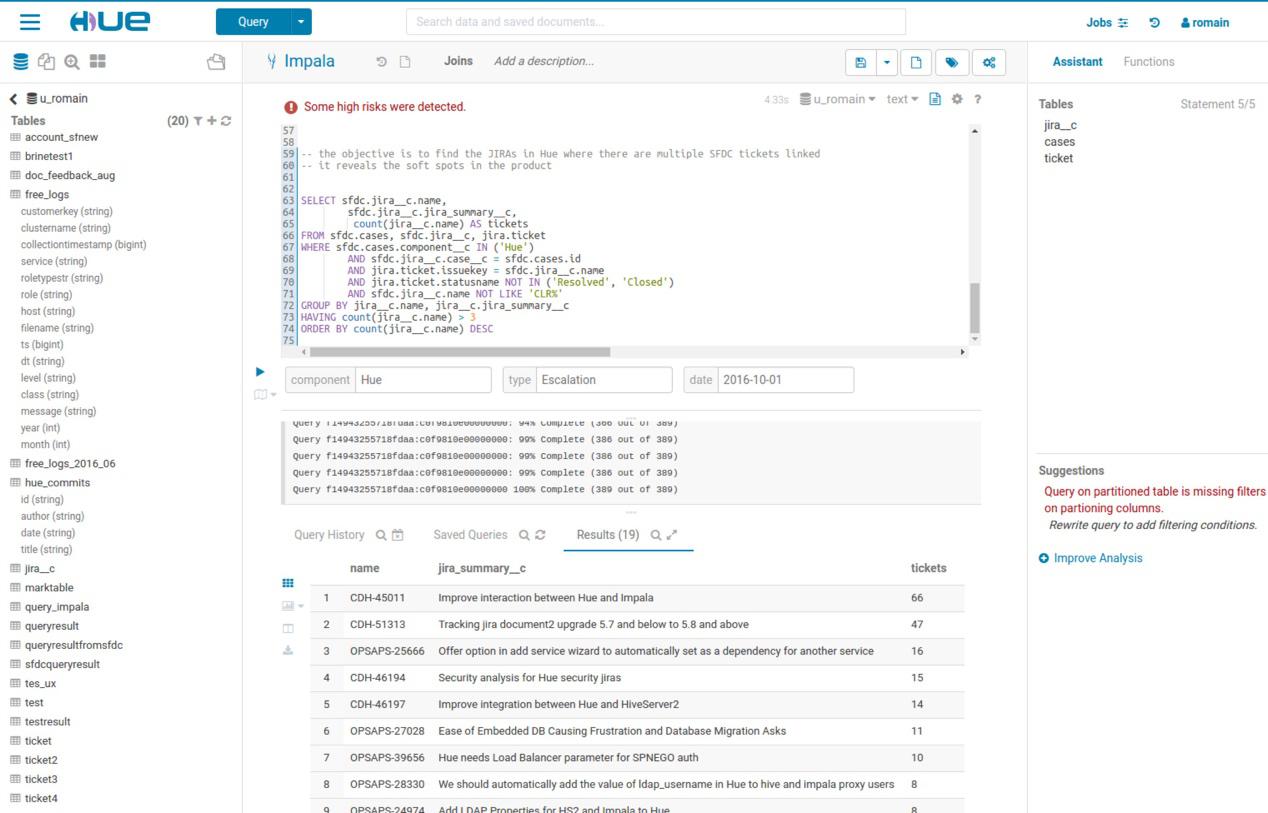
Task: Open the text type dropdown
Action: pos(902,99)
